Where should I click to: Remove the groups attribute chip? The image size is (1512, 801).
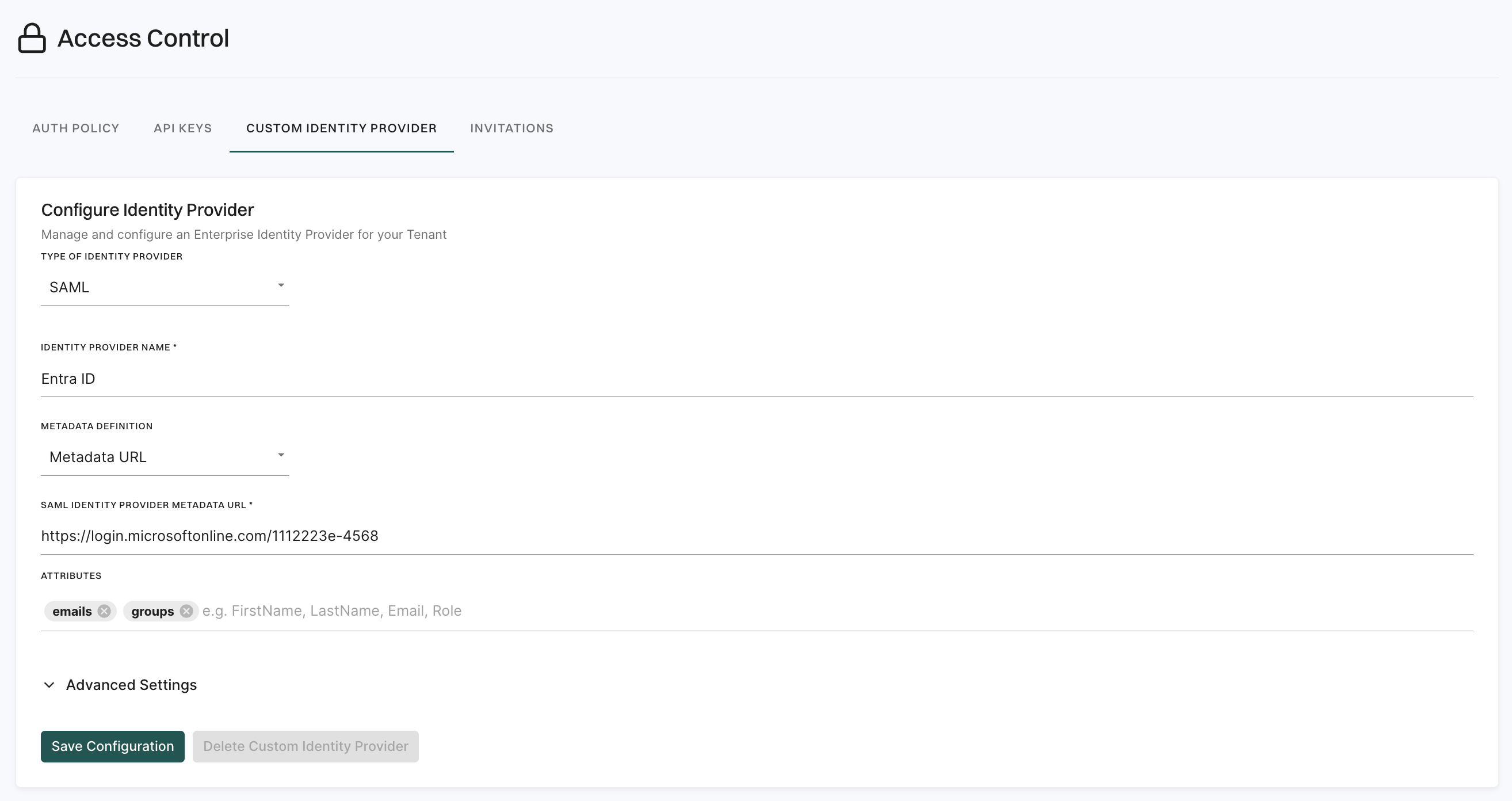tap(186, 611)
